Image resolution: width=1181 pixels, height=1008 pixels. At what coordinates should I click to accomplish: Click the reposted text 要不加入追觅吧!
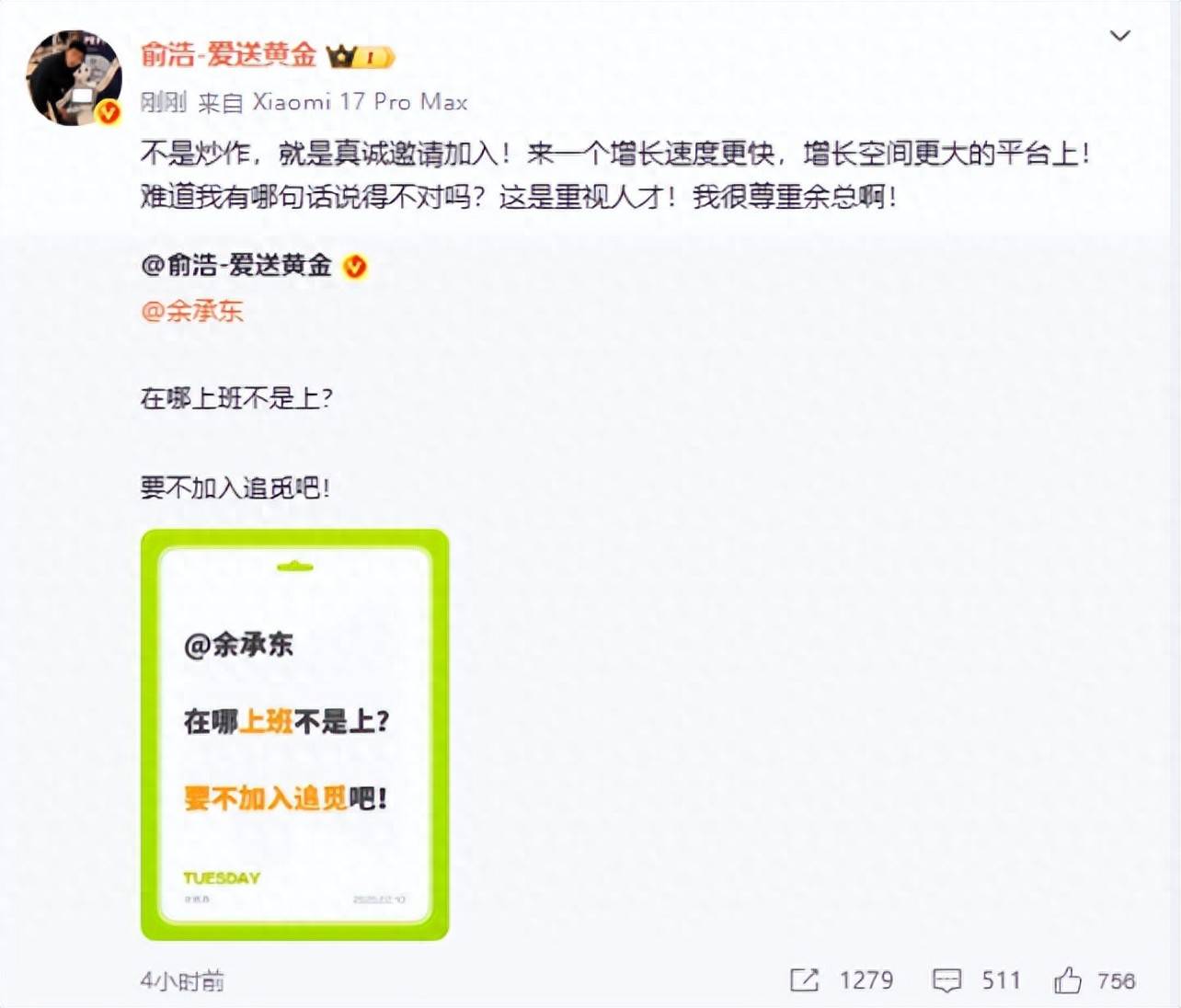[235, 487]
